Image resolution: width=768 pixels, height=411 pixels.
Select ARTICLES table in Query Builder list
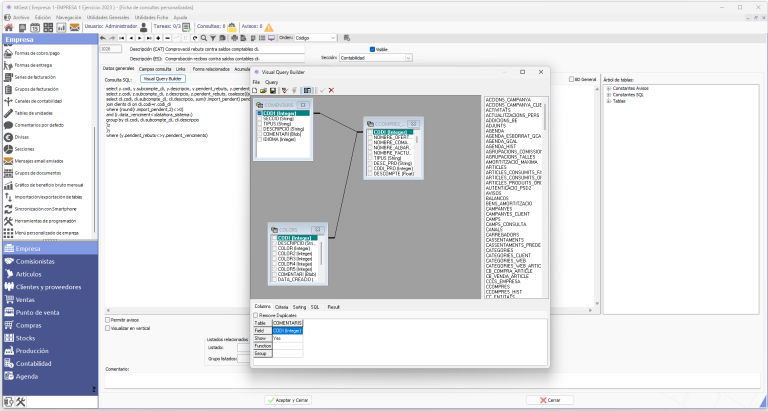[x=496, y=167]
